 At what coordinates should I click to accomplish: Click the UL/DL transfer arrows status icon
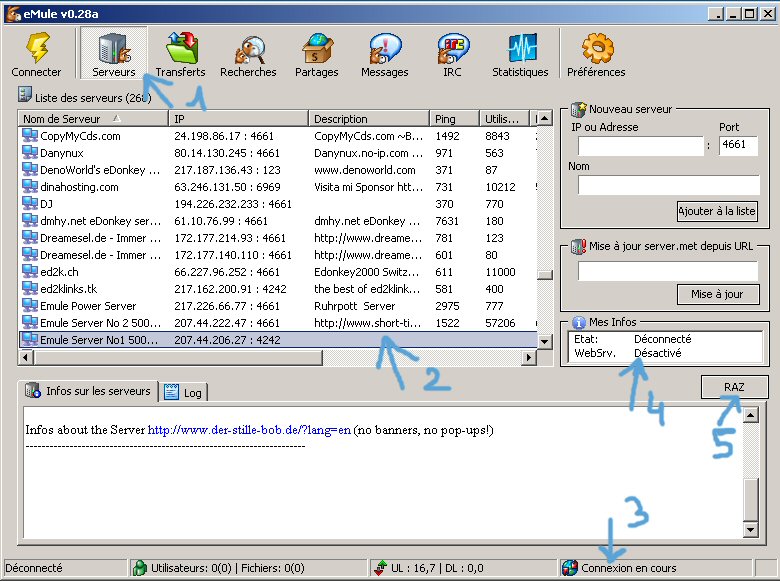[381, 568]
